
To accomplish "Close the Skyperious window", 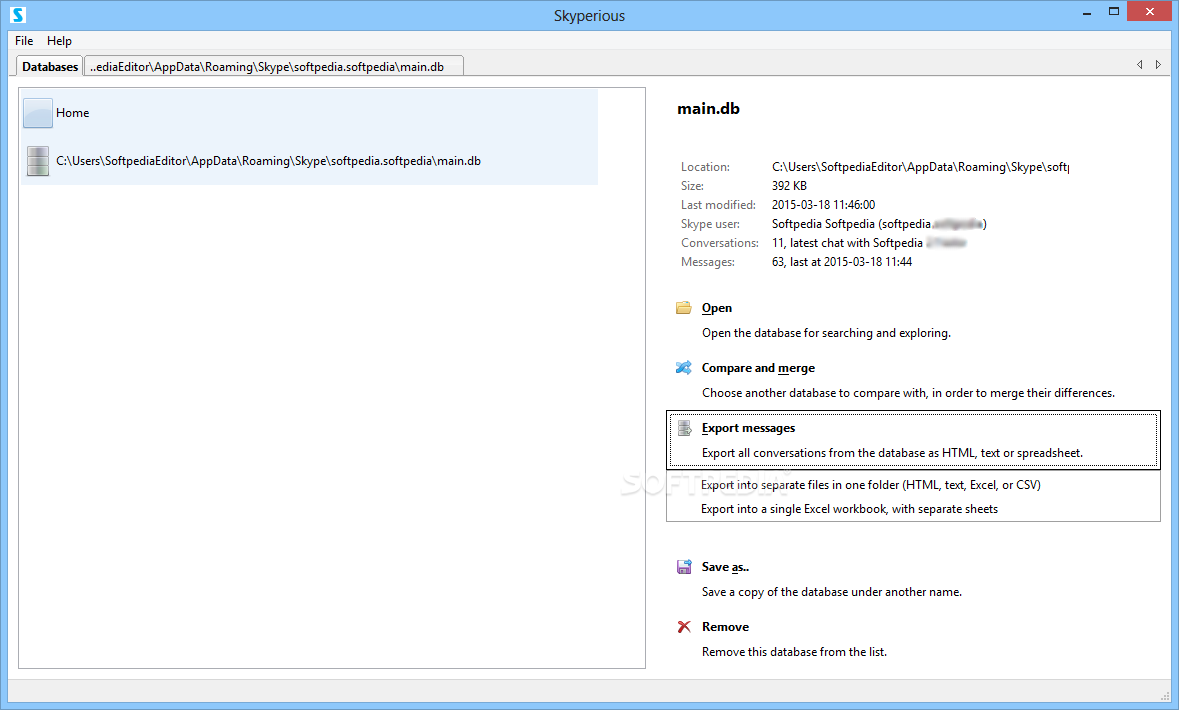I will coord(1150,11).
